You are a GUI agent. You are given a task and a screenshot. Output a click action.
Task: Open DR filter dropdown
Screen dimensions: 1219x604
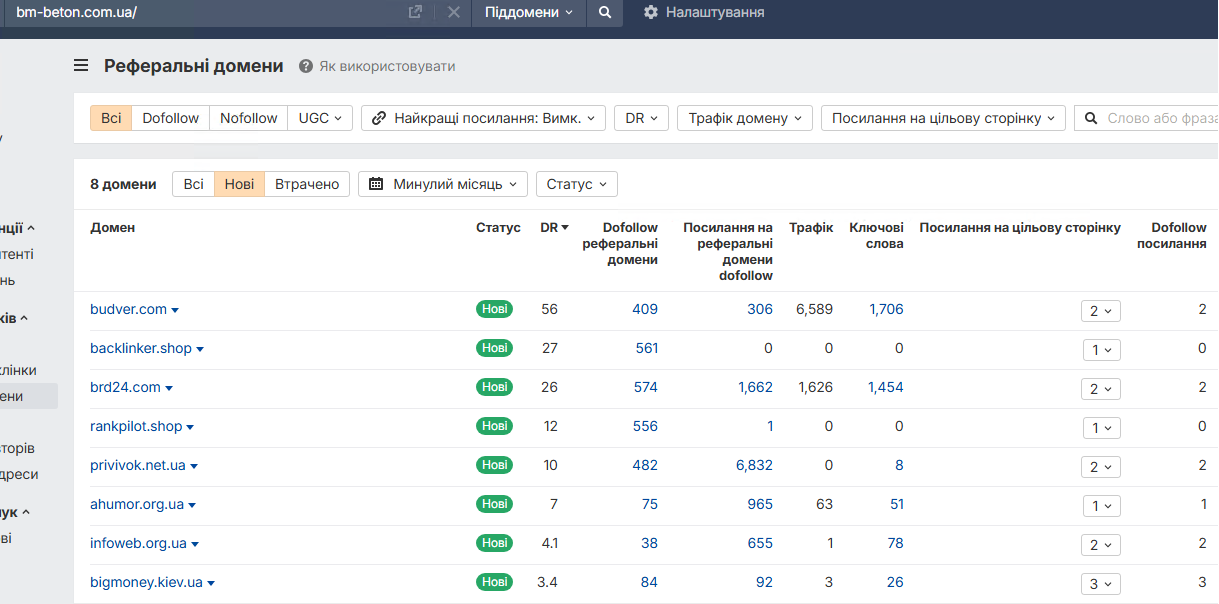pyautogui.click(x=641, y=118)
